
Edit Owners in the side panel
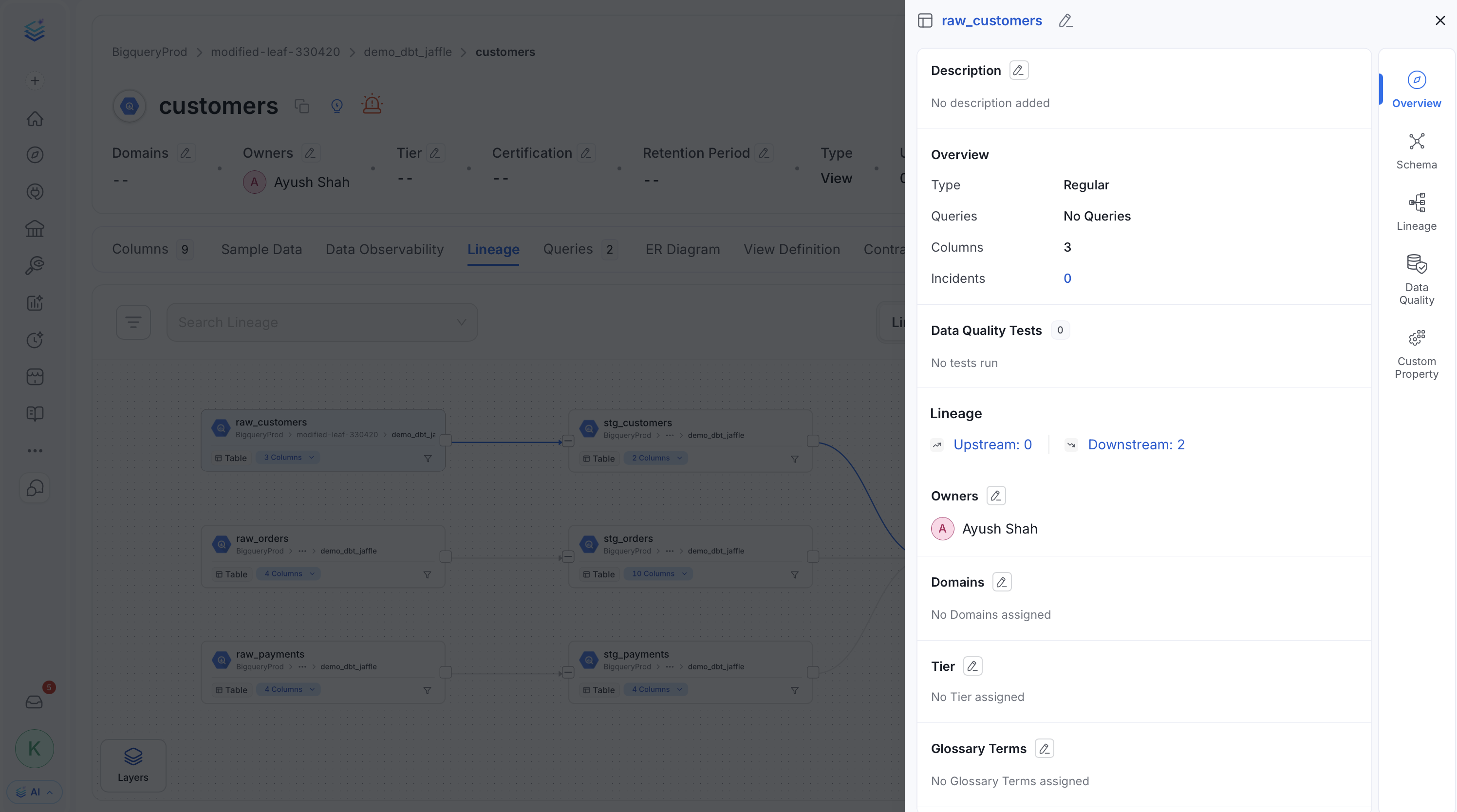pyautogui.click(x=996, y=496)
